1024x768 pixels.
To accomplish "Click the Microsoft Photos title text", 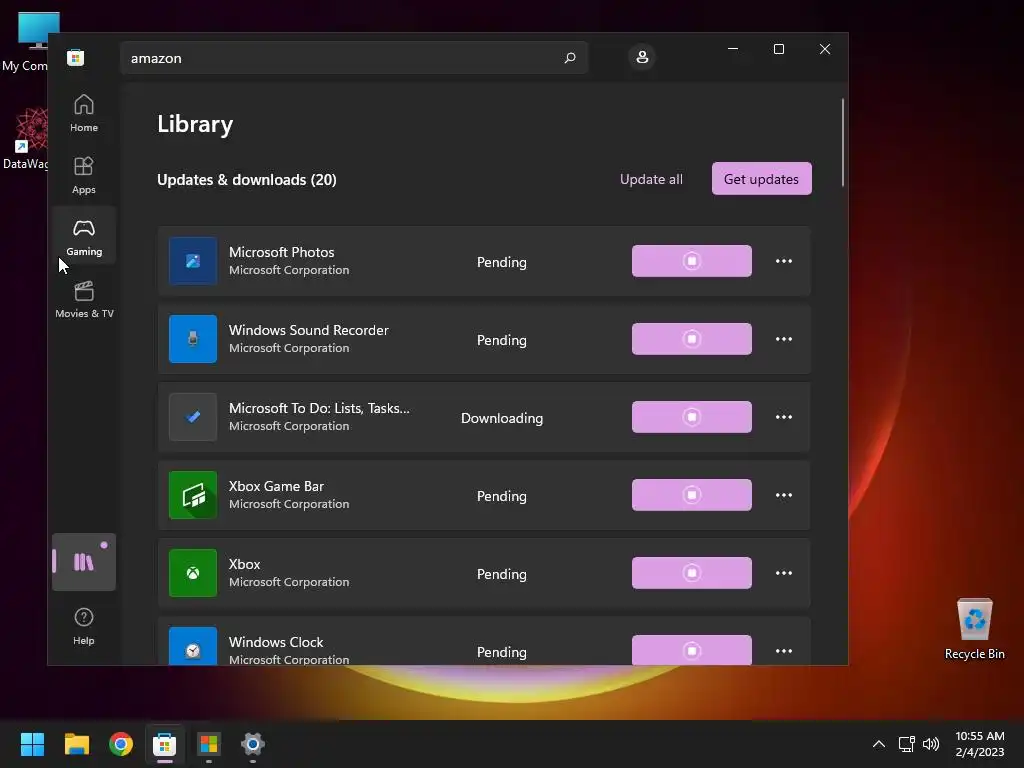I will pyautogui.click(x=281, y=252).
